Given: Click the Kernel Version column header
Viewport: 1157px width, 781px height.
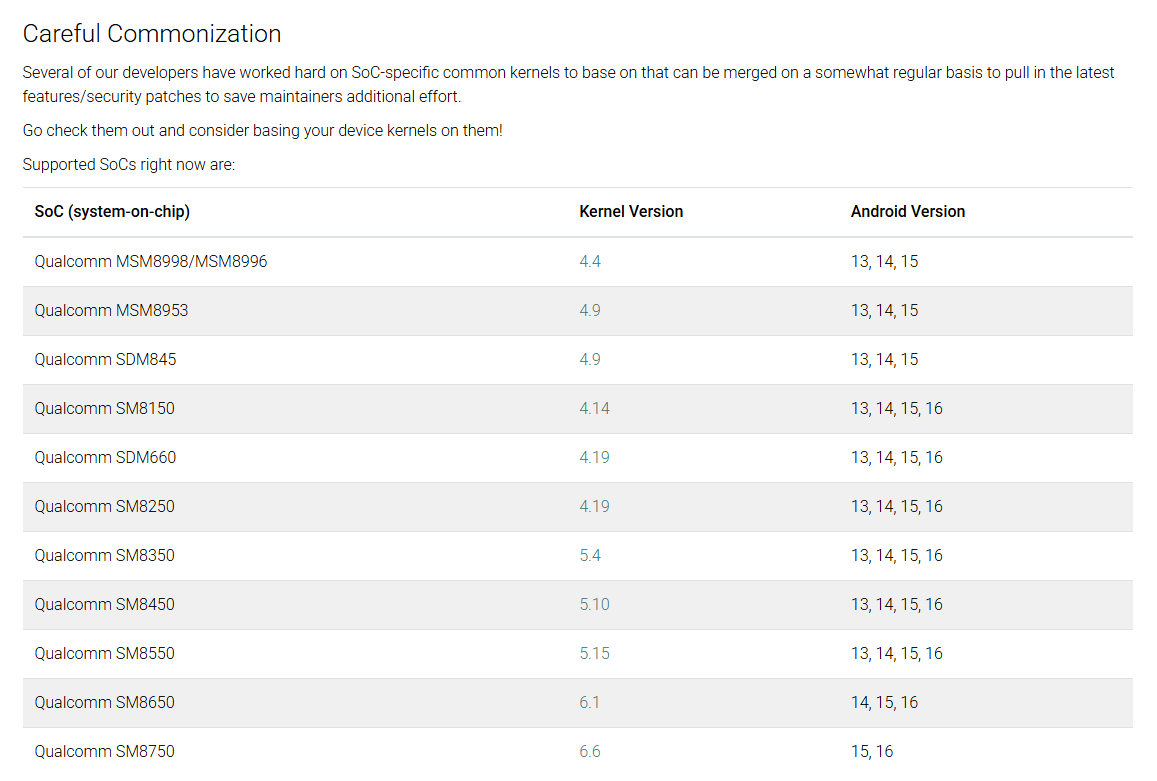Looking at the screenshot, I should pyautogui.click(x=631, y=212).
